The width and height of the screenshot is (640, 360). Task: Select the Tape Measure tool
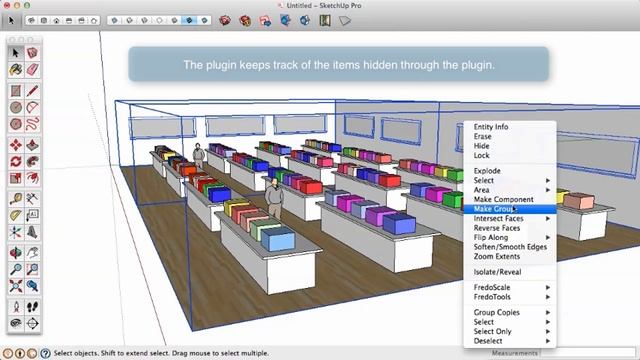coord(16,199)
